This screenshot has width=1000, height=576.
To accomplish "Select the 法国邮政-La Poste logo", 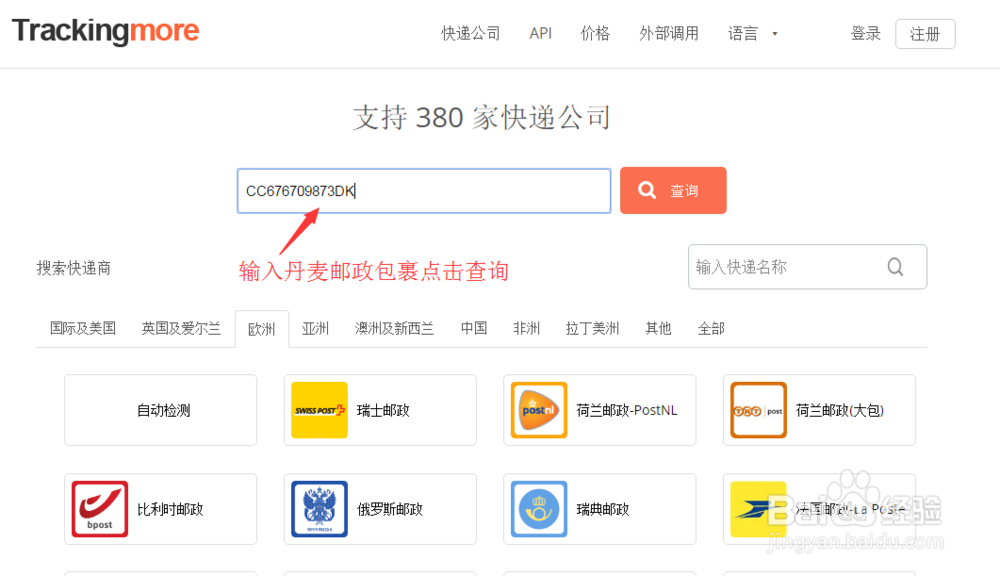I will tap(758, 509).
